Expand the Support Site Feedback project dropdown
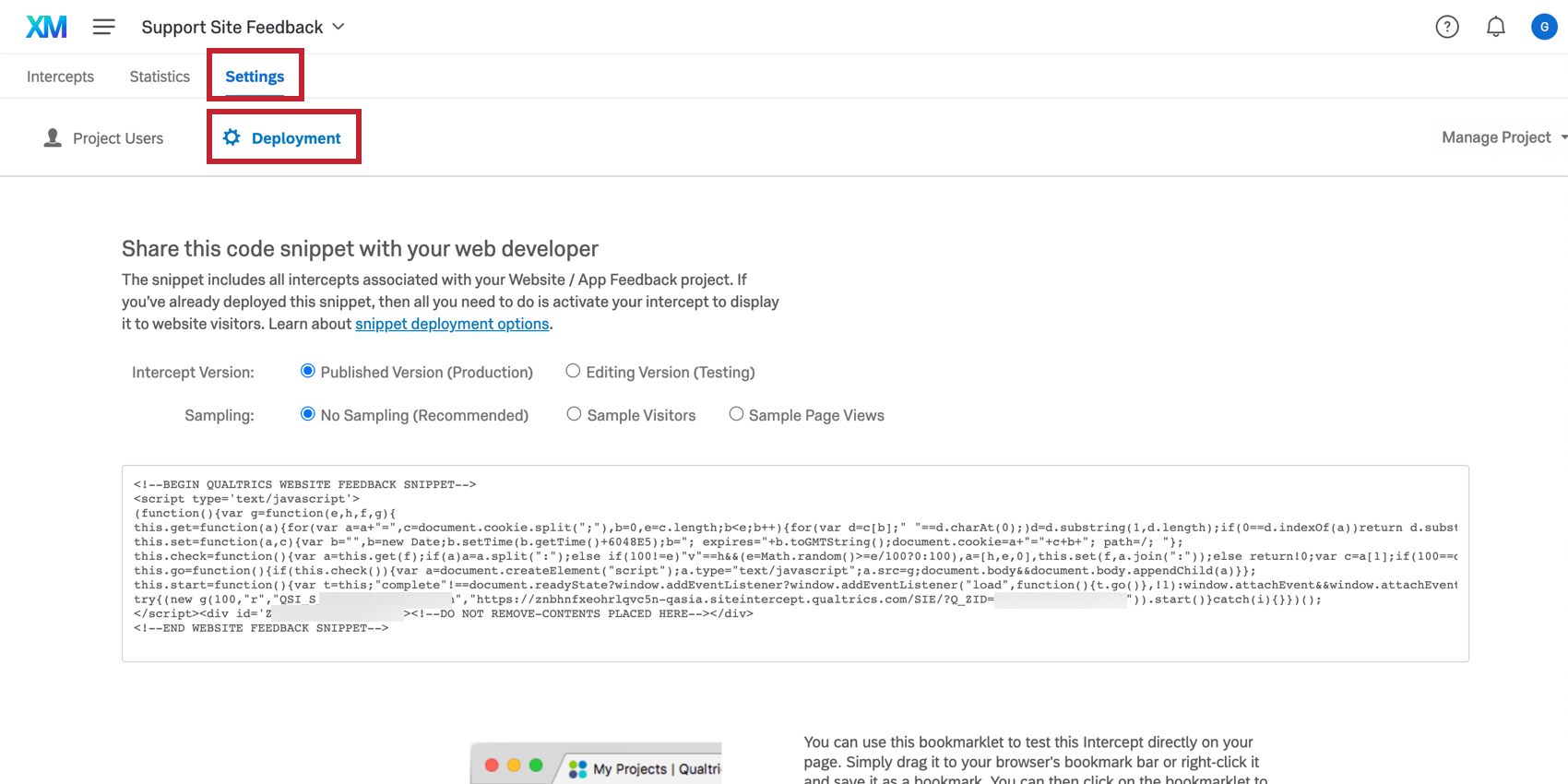 tap(243, 27)
